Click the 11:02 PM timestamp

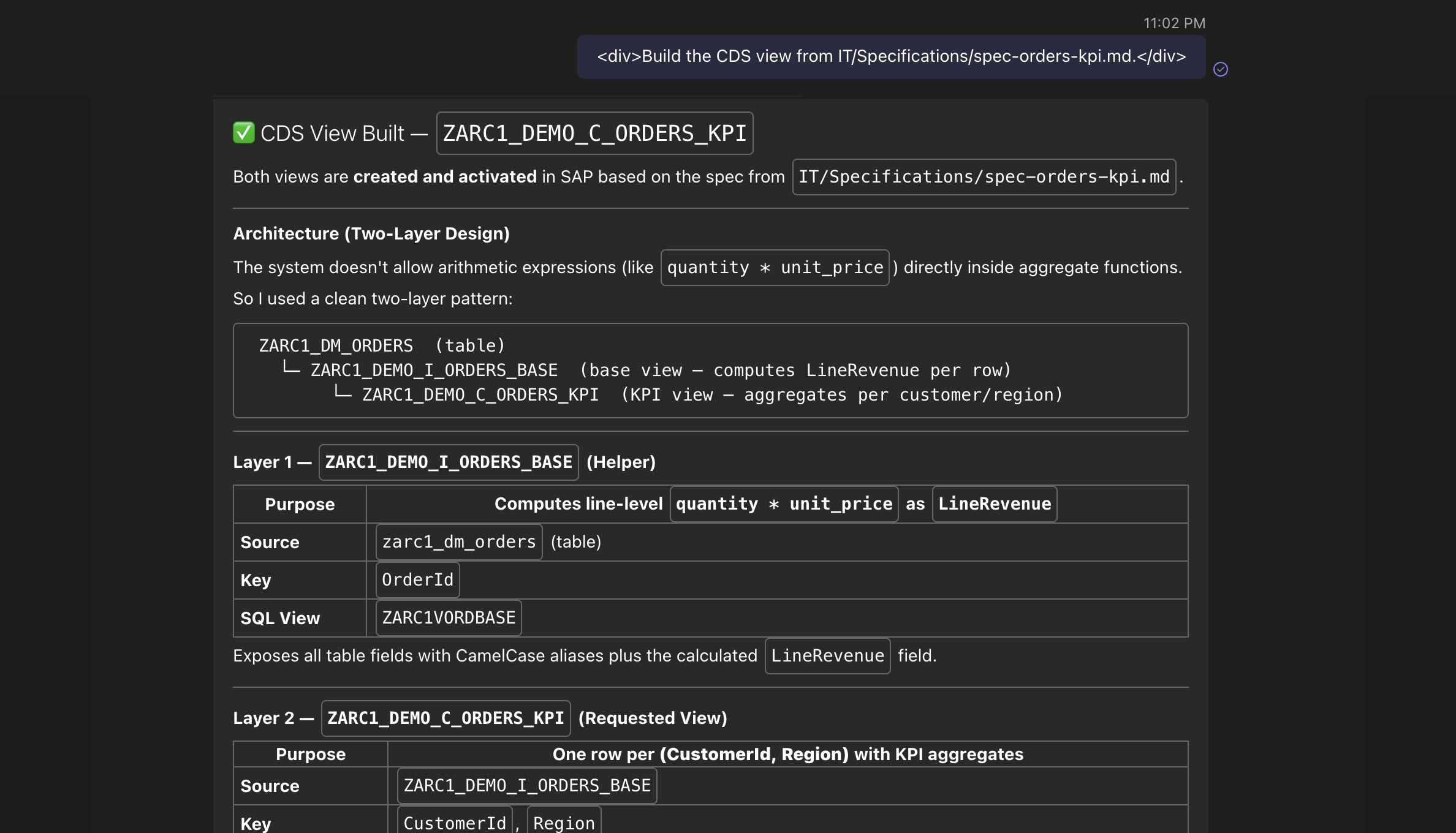click(1174, 23)
